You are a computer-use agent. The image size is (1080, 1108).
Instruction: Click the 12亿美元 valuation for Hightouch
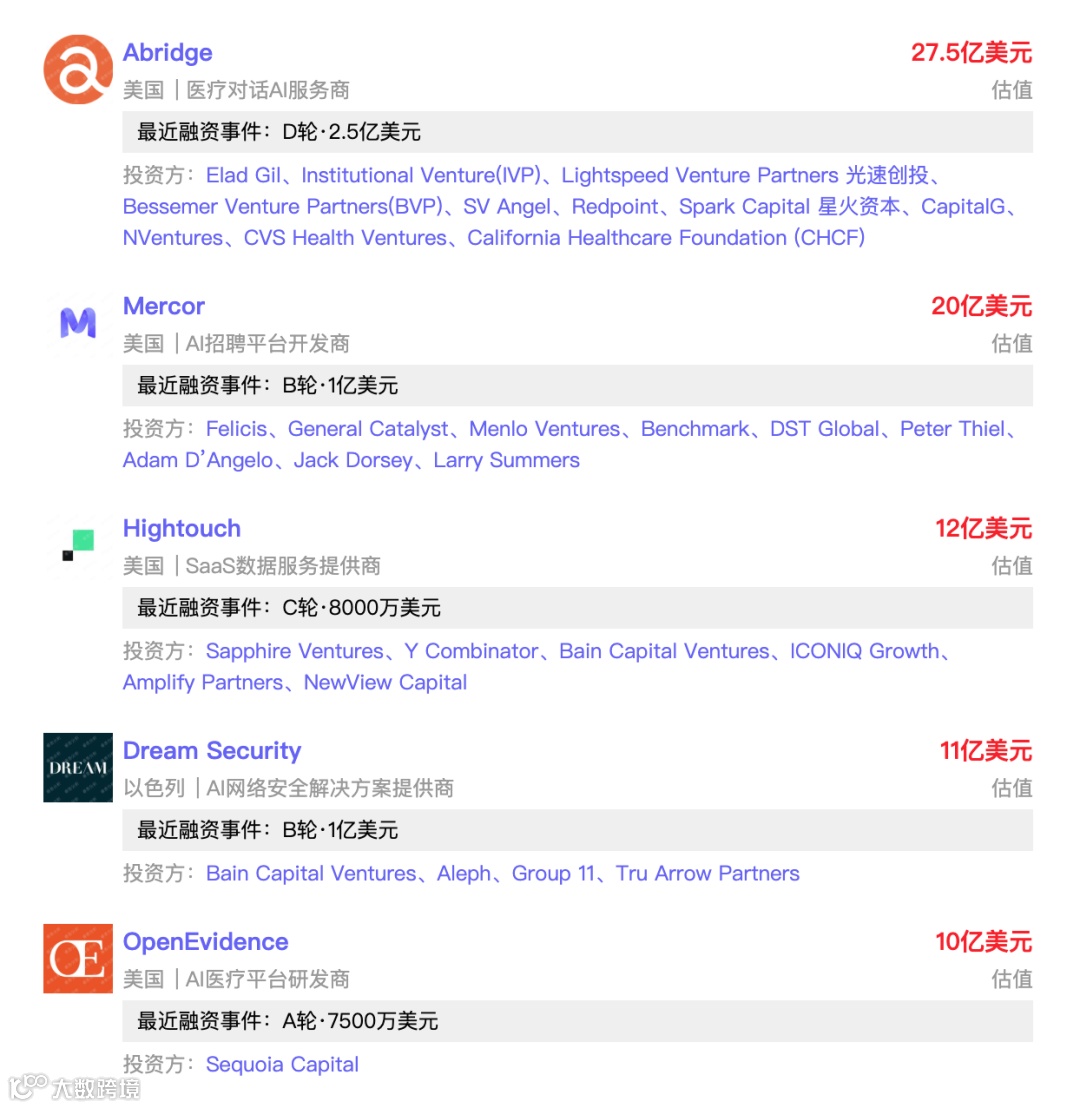(x=983, y=529)
